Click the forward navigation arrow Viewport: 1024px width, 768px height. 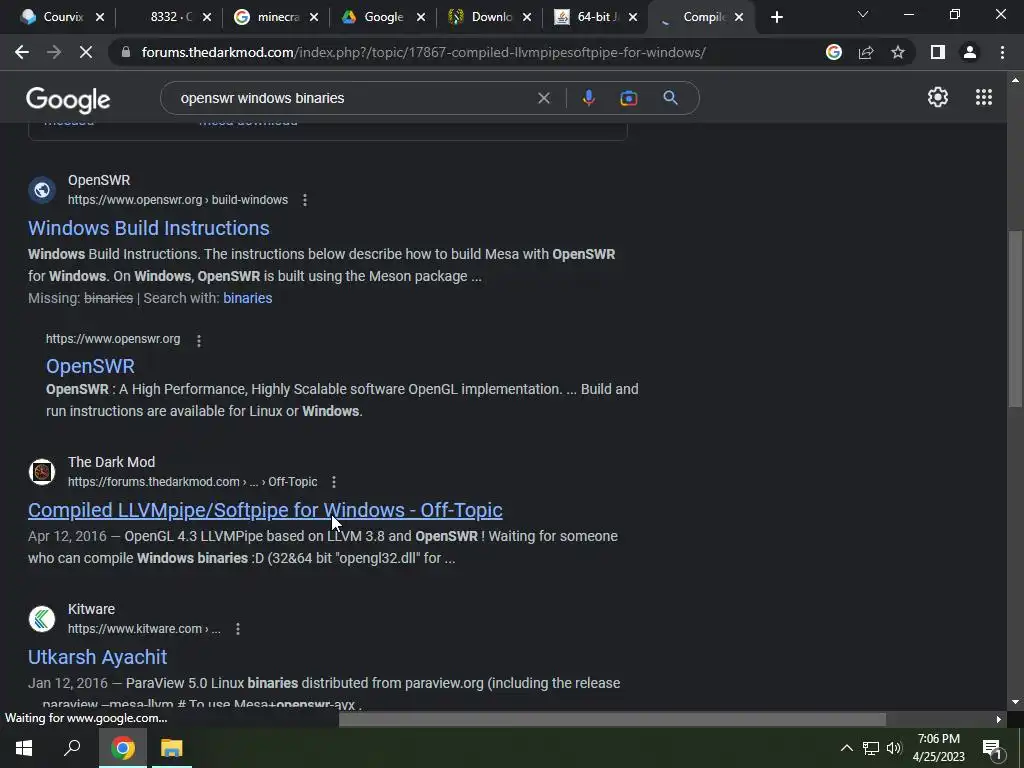(54, 52)
